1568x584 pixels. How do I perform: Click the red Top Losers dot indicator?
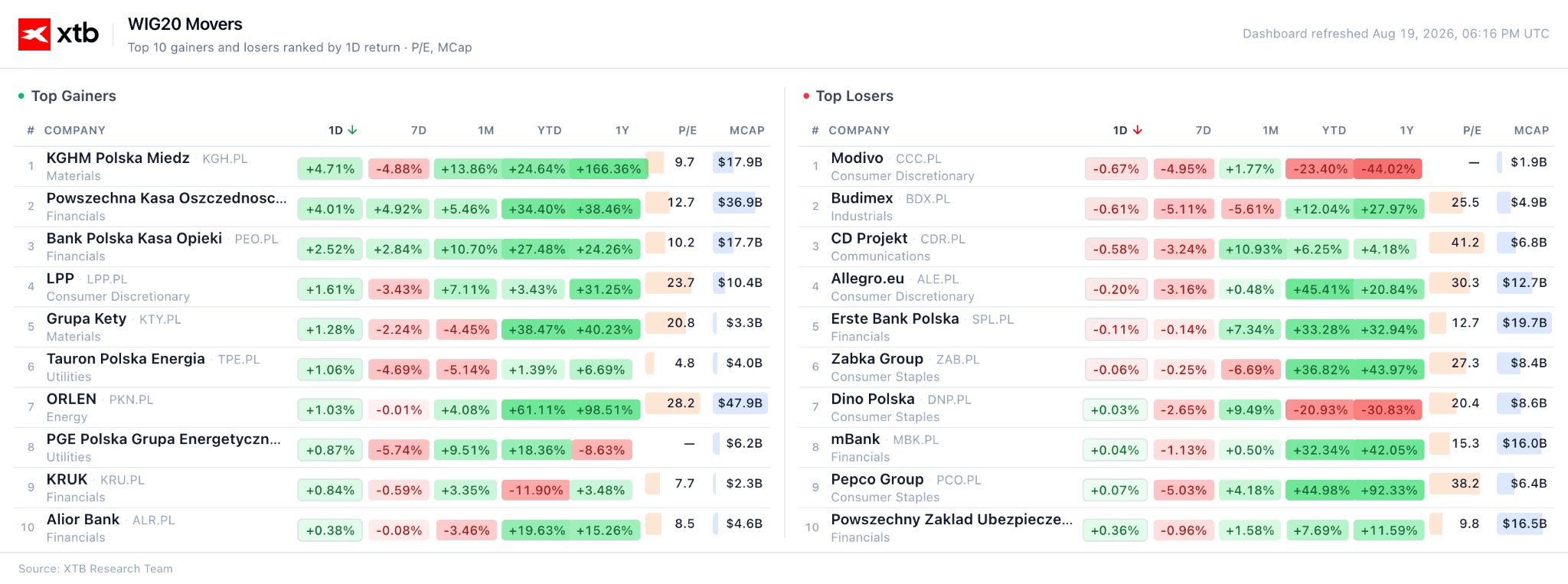pyautogui.click(x=806, y=96)
